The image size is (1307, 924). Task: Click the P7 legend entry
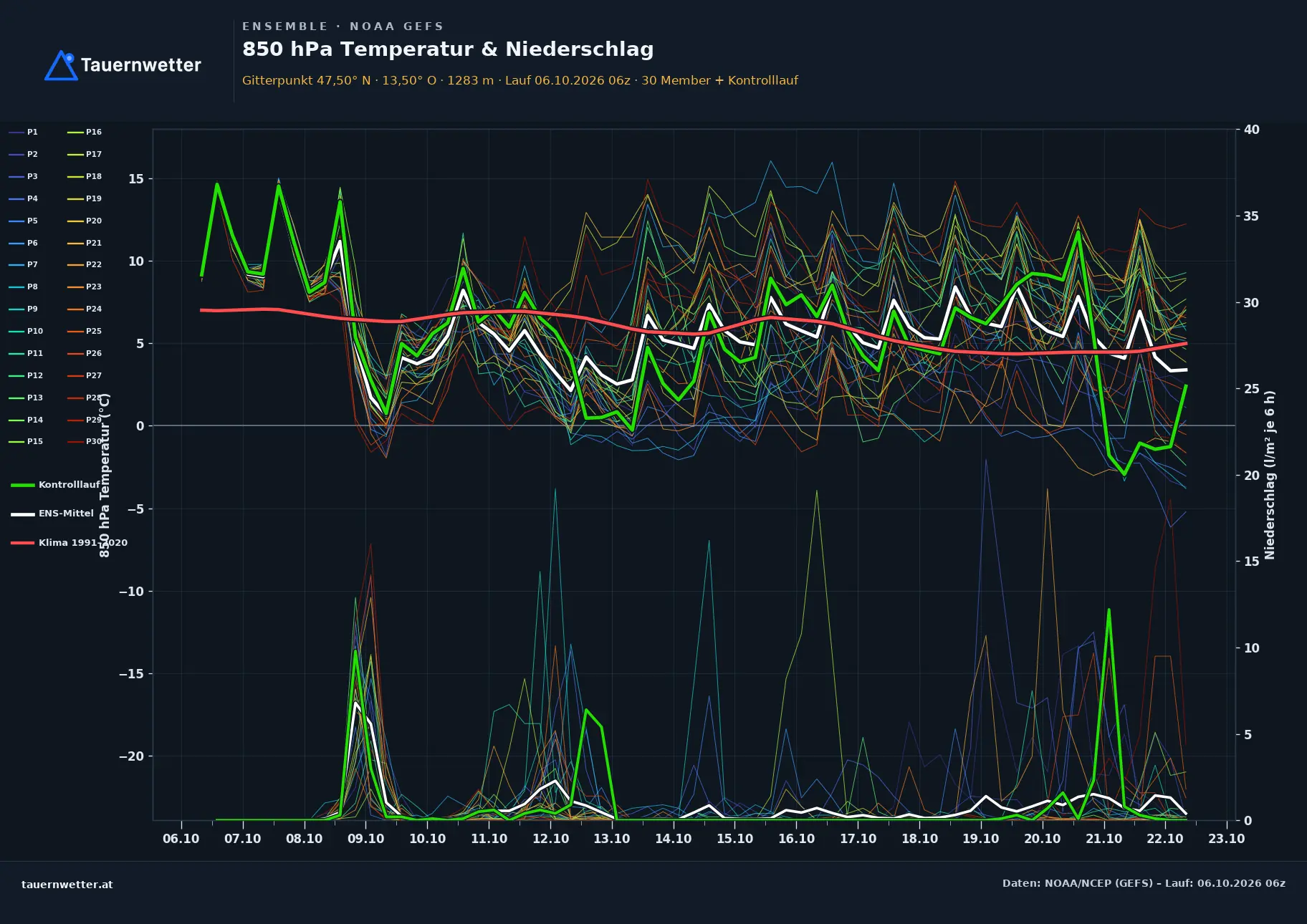(x=24, y=264)
